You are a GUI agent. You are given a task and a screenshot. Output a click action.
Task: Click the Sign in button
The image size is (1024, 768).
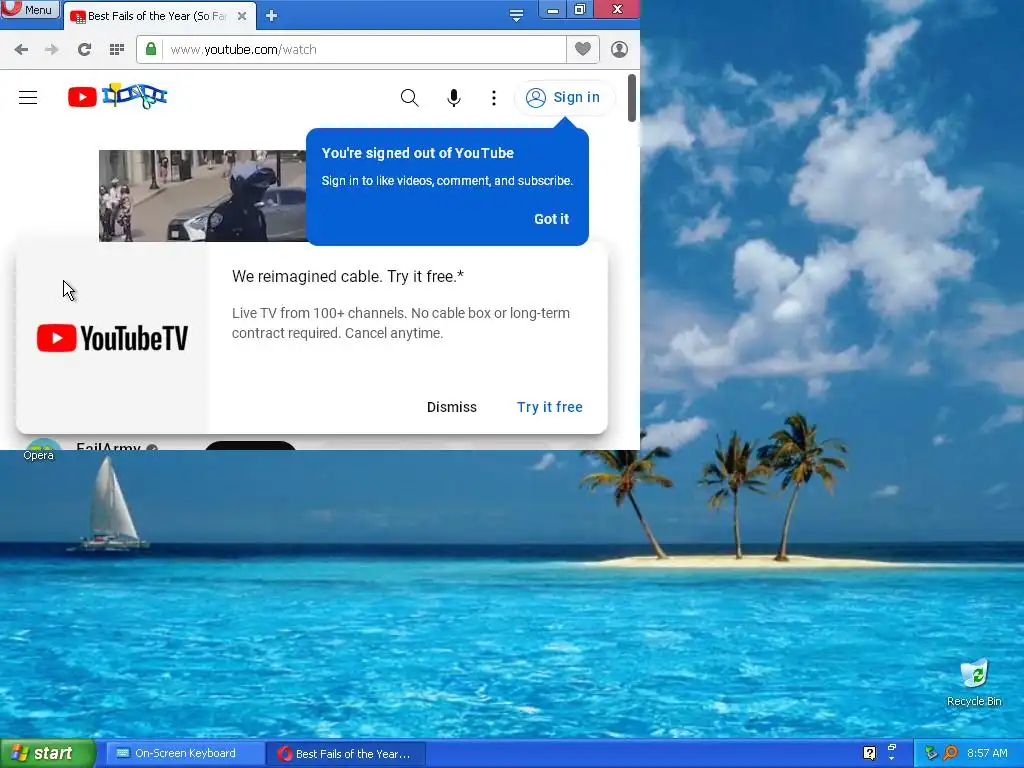[564, 98]
